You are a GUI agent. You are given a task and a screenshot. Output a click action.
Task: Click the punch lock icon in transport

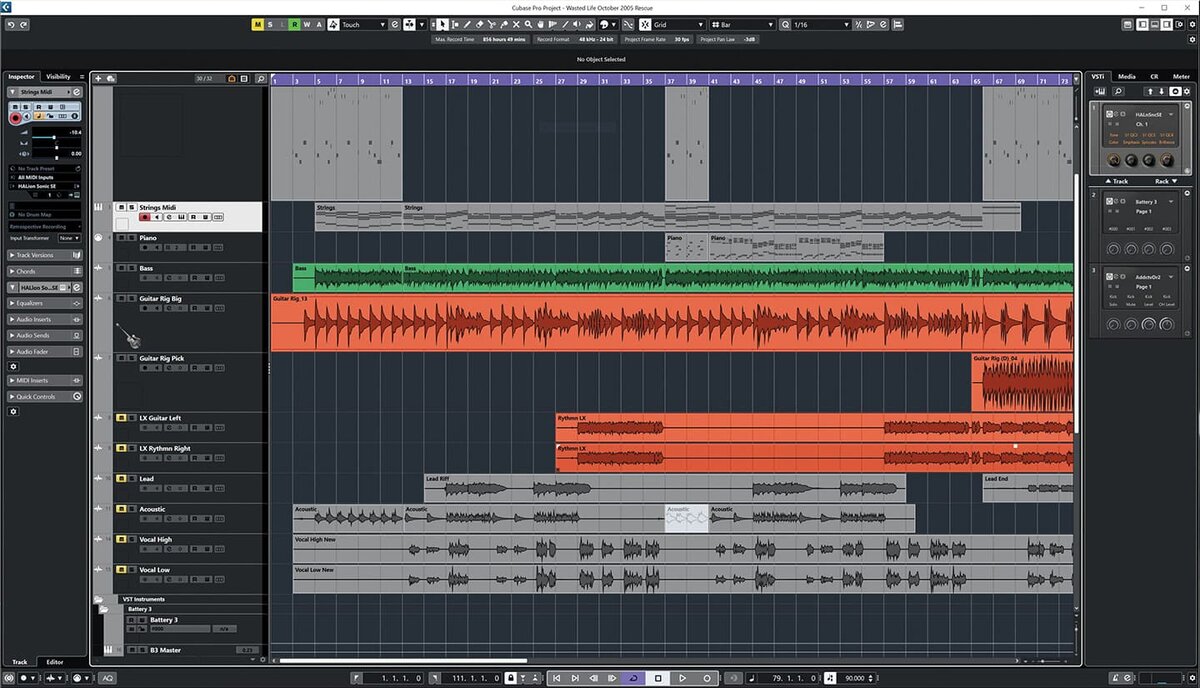coord(511,678)
